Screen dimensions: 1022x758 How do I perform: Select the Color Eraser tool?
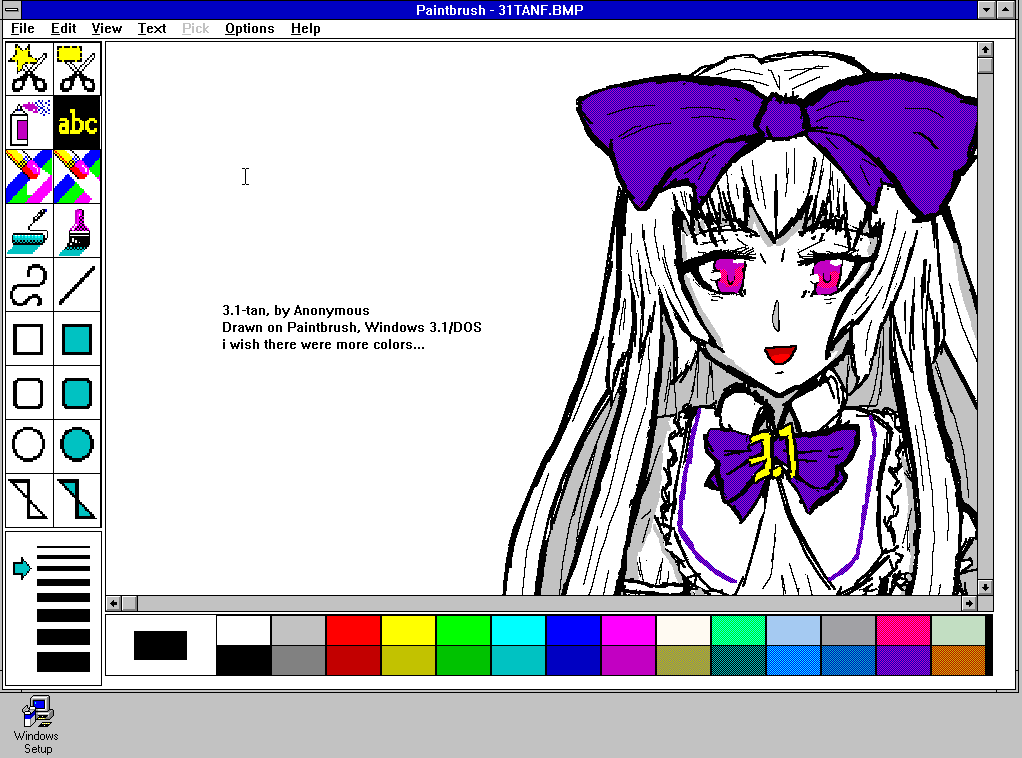[x=29, y=177]
